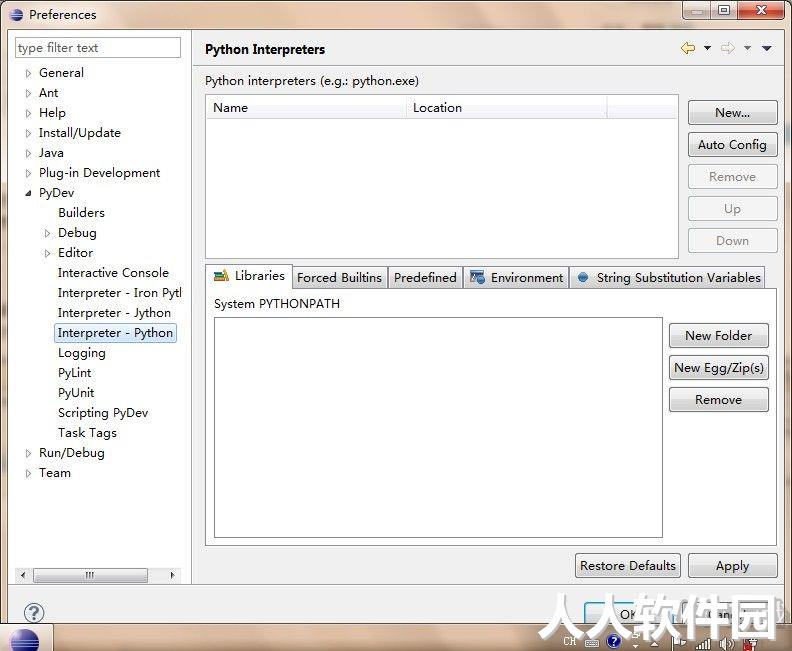Click the back navigation arrow icon
Image resolution: width=792 pixels, height=651 pixels.
point(688,48)
